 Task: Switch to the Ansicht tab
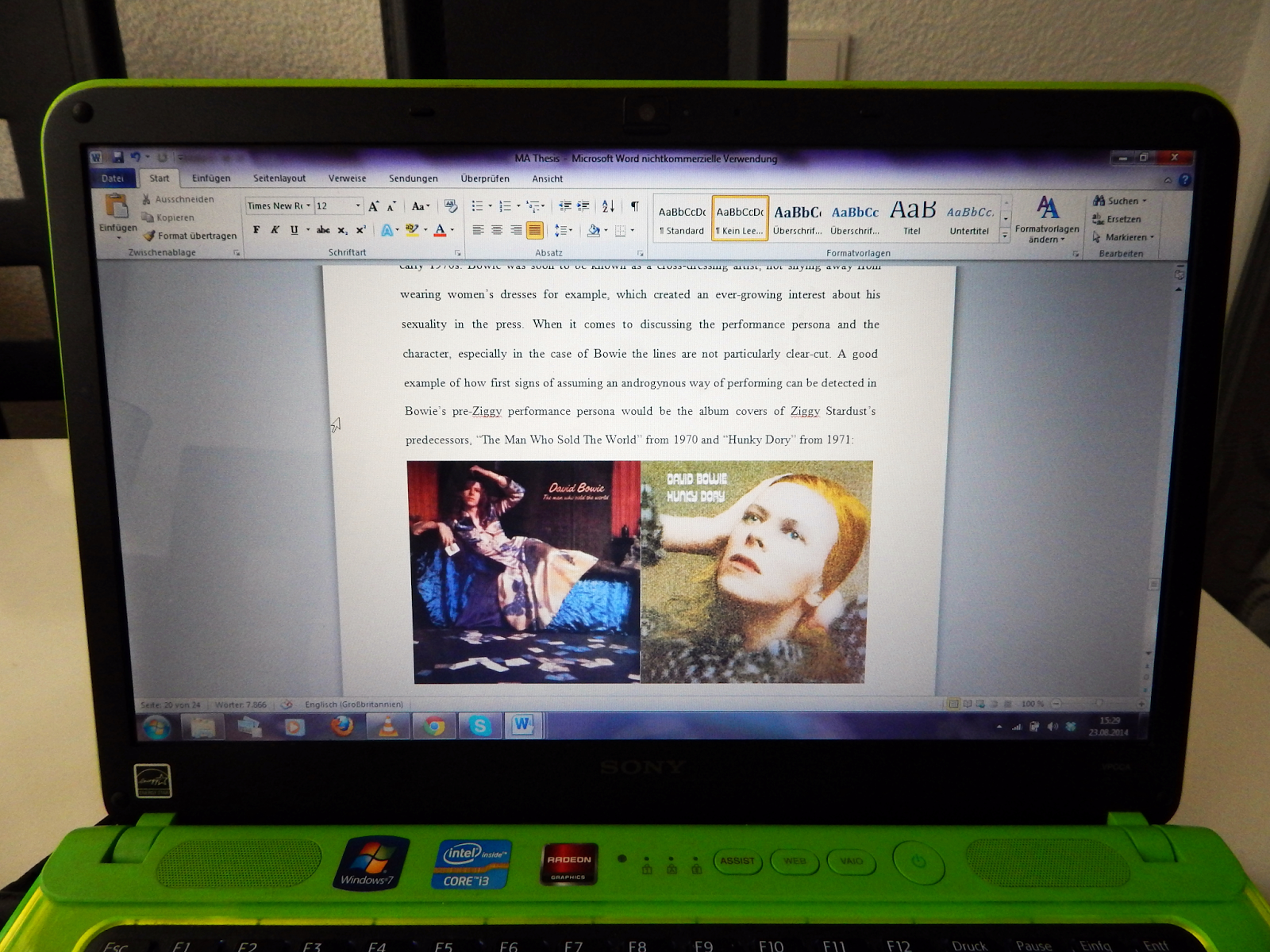click(548, 178)
